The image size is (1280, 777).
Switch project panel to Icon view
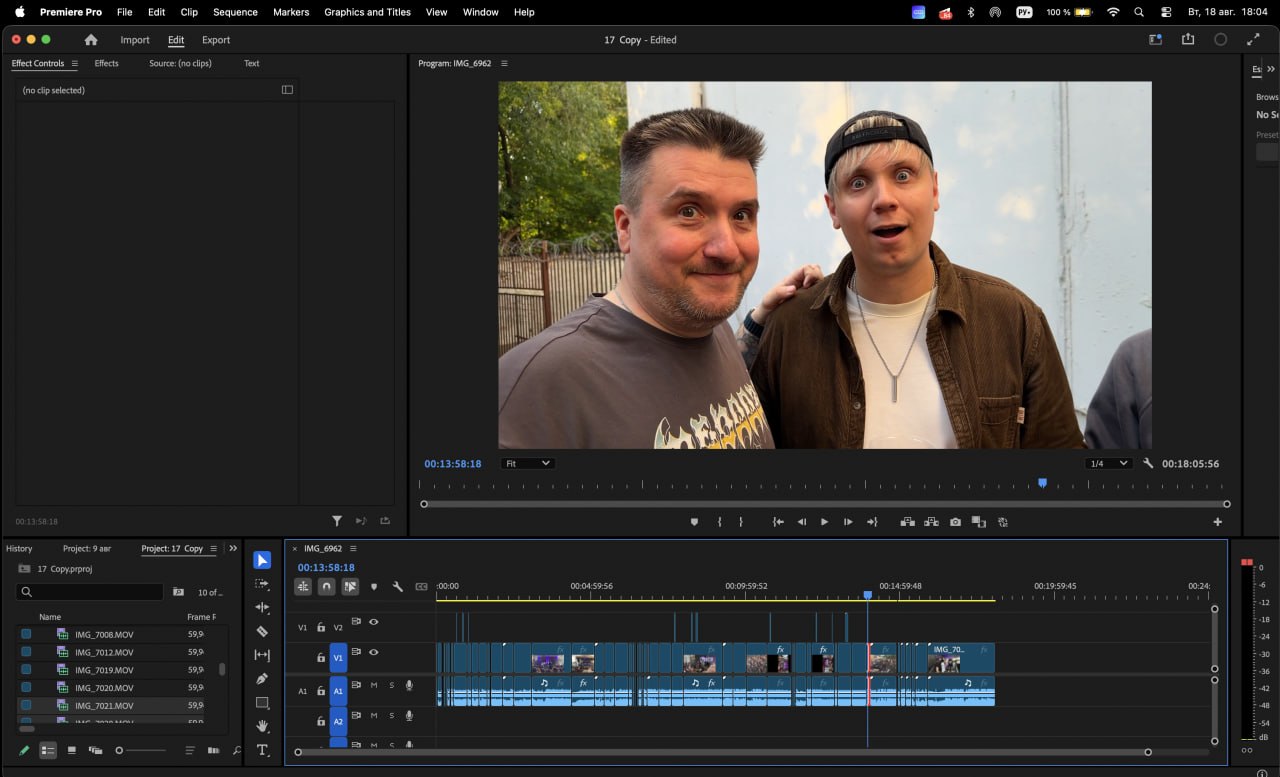click(72, 750)
